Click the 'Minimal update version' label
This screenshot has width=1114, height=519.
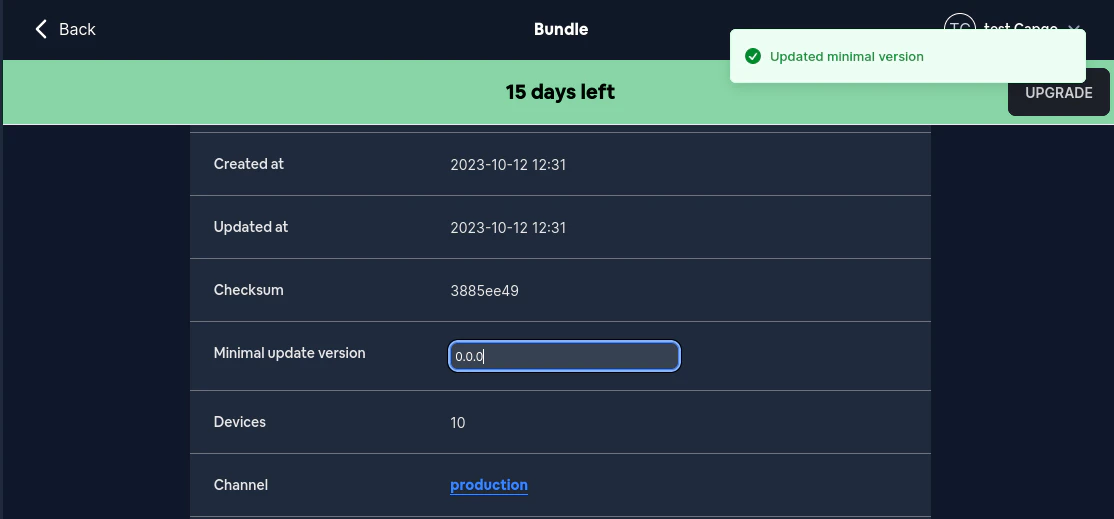click(x=290, y=353)
